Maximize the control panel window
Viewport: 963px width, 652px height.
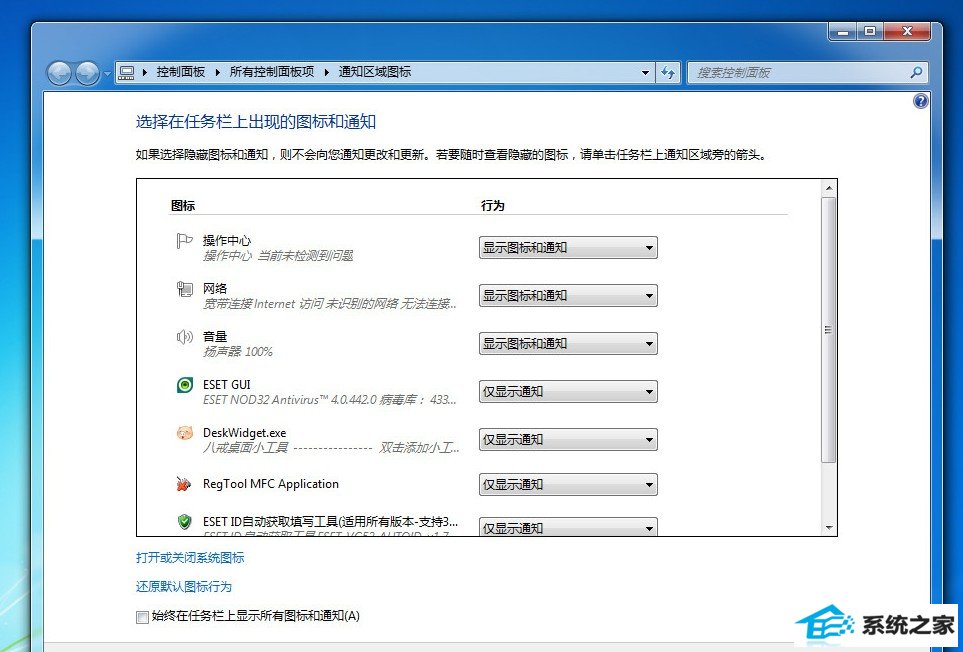[870, 31]
